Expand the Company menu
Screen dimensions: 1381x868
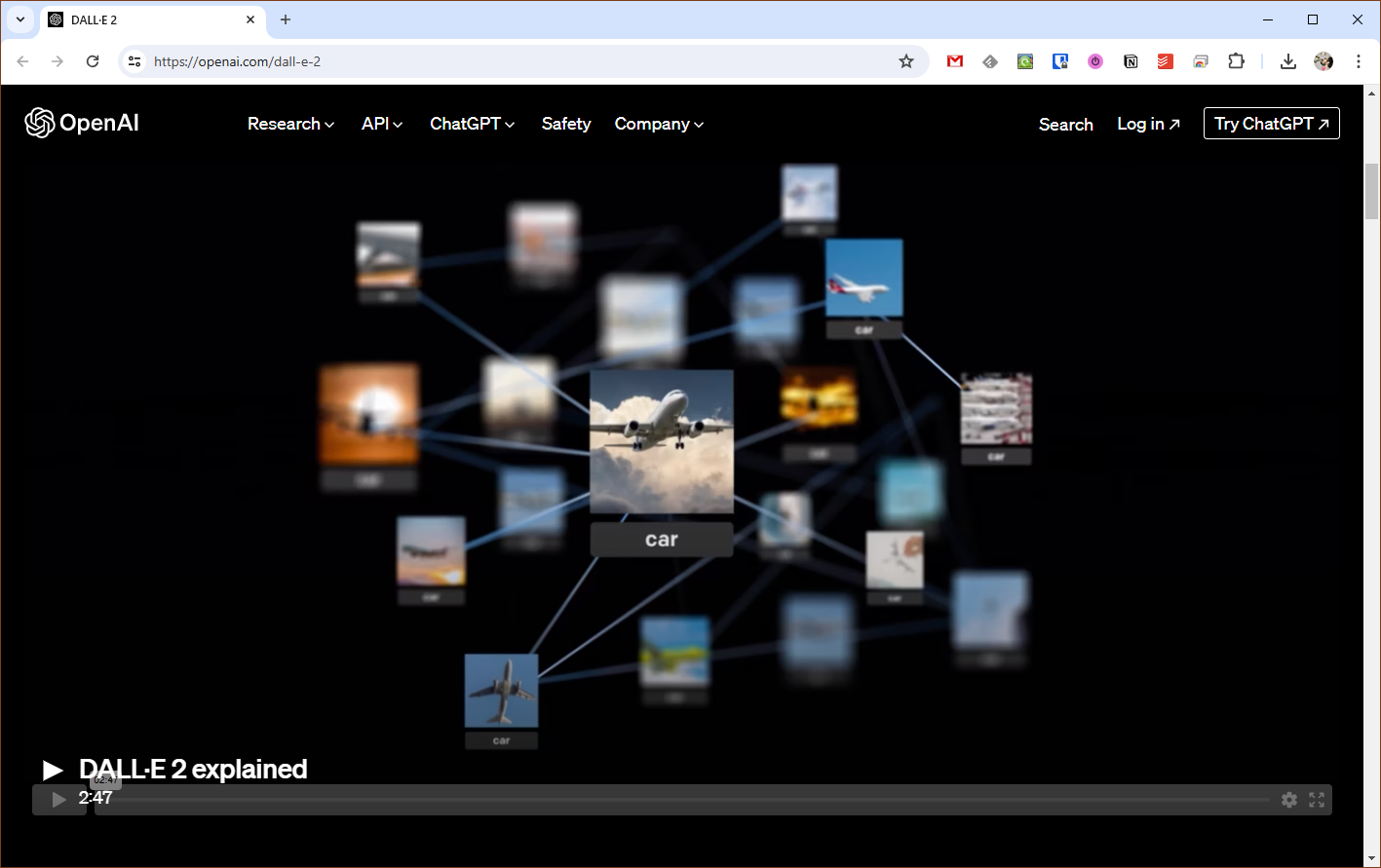tap(659, 124)
